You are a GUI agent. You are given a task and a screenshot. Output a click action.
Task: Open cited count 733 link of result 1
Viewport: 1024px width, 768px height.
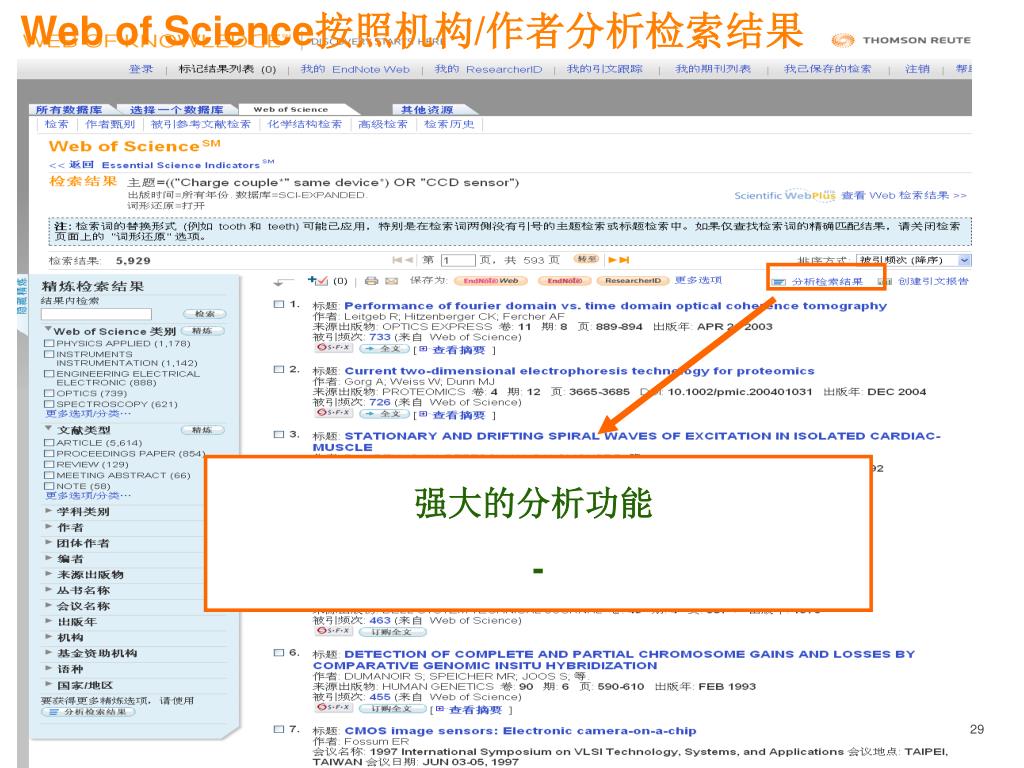coord(379,337)
